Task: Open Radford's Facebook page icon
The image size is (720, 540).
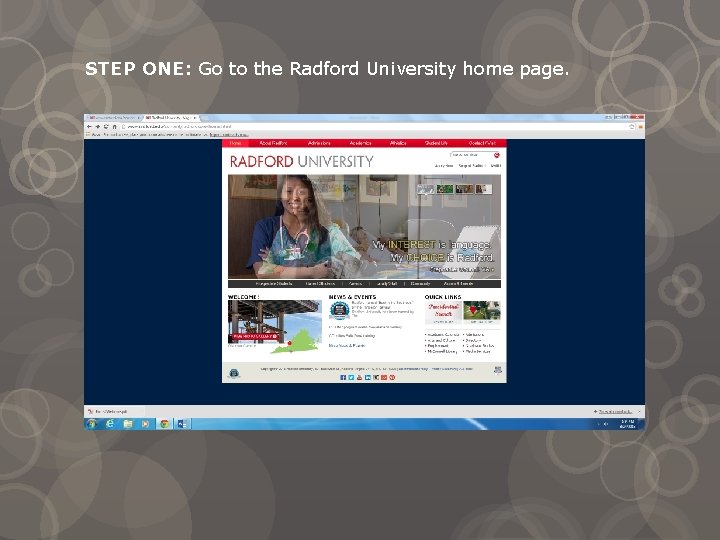Action: pos(343,377)
